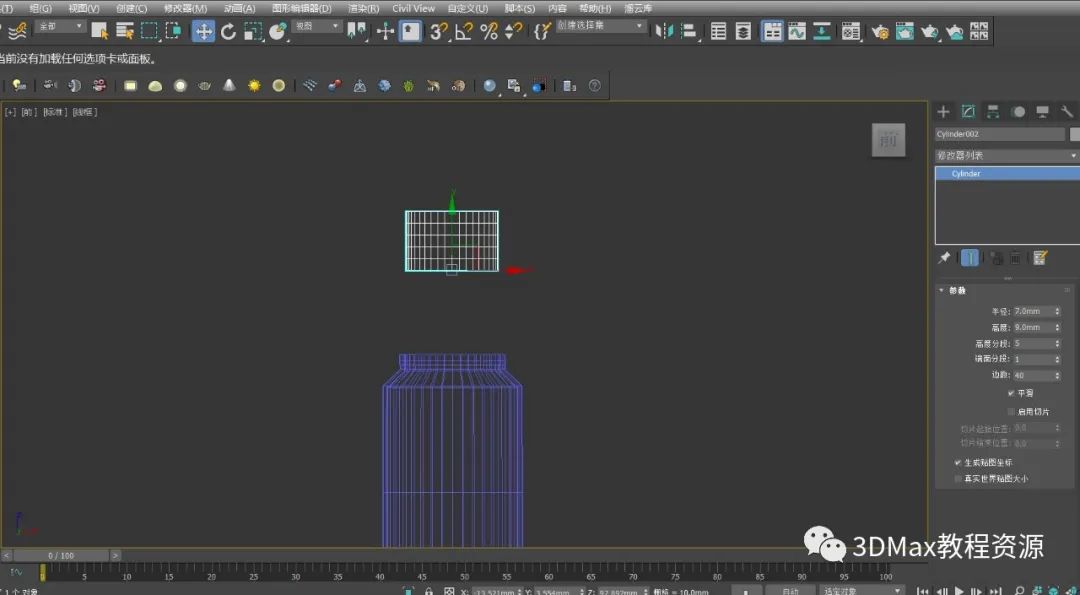Select the Move tool in main toolbar
Screen dimensions: 1080x595
(x=203, y=31)
